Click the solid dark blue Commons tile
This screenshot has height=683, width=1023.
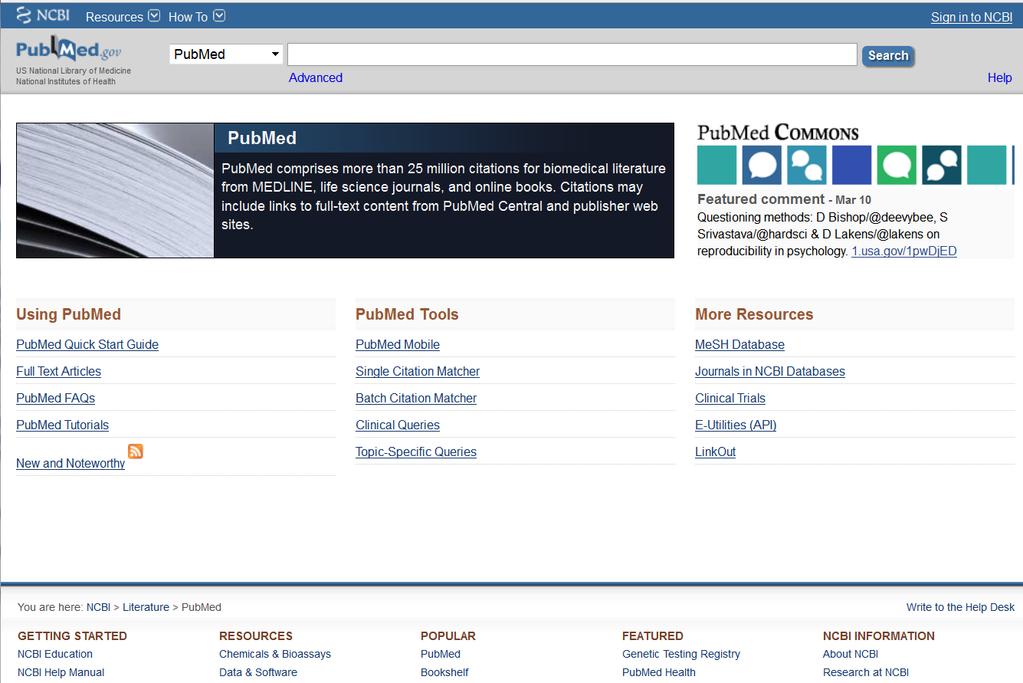(x=851, y=165)
